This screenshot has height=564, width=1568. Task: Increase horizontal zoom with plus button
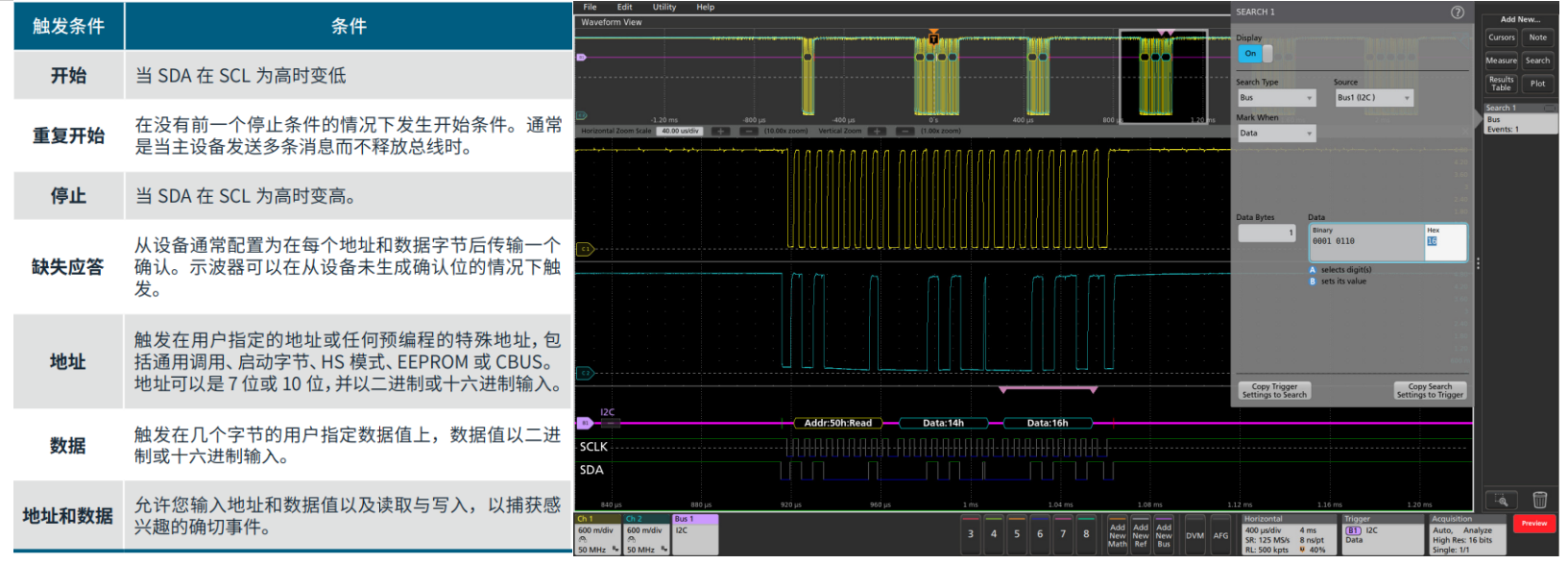click(720, 131)
